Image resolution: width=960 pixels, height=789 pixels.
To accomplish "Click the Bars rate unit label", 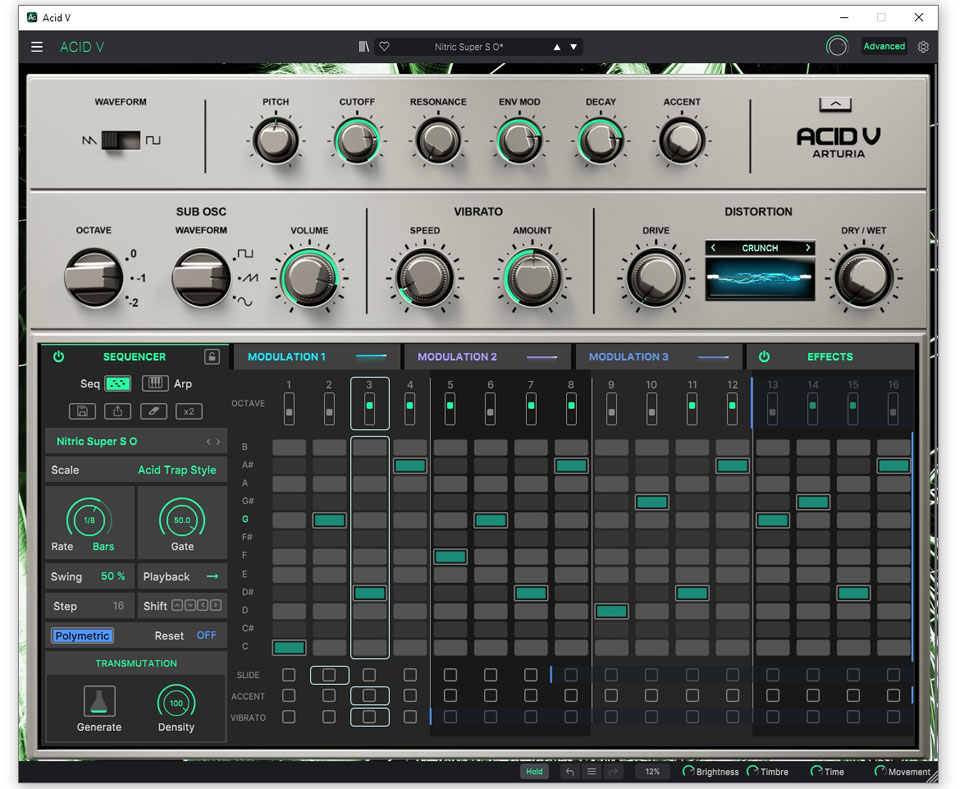I will [x=103, y=547].
